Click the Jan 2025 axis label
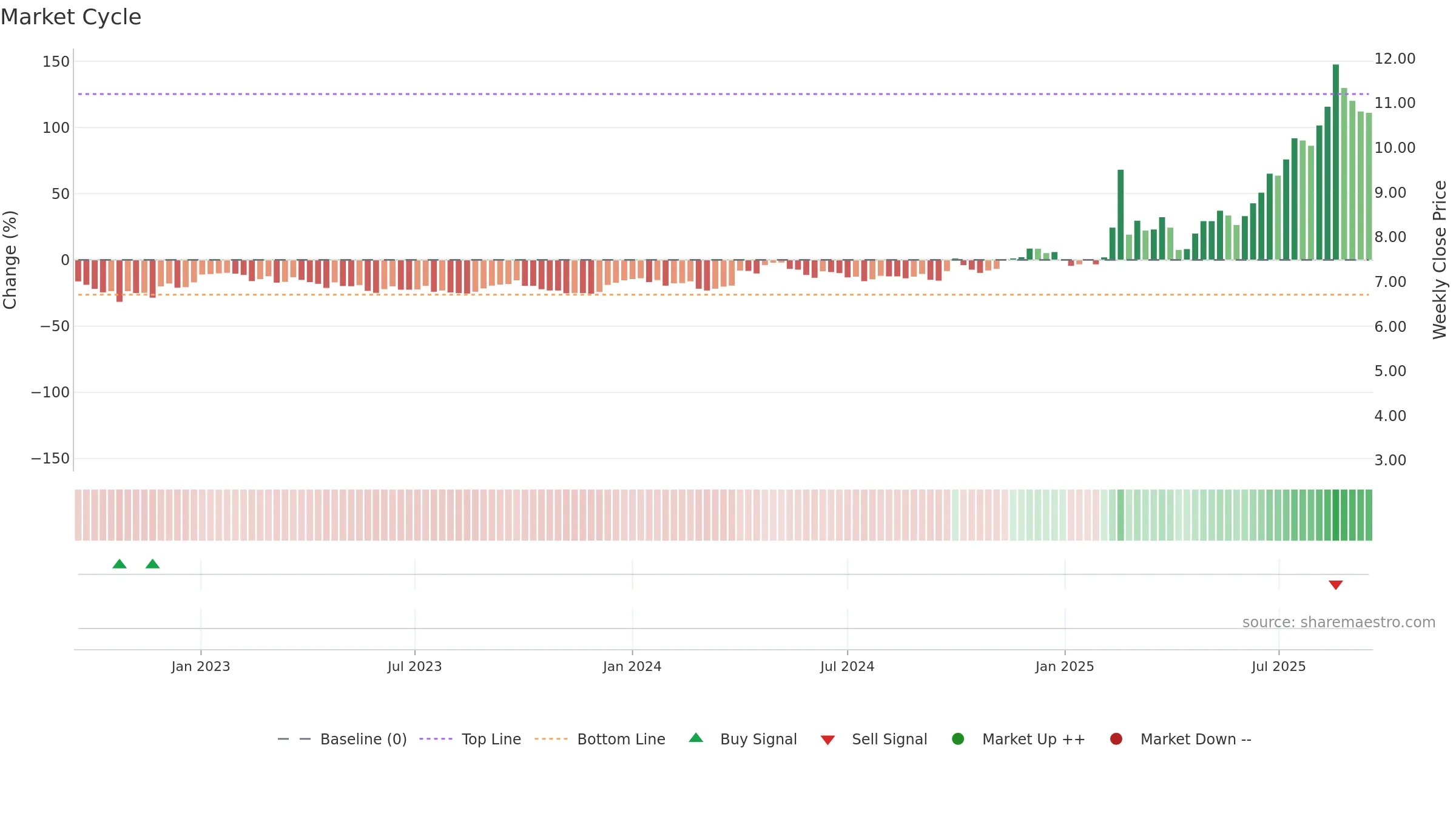Screen dimensions: 1456x819 (1065, 667)
